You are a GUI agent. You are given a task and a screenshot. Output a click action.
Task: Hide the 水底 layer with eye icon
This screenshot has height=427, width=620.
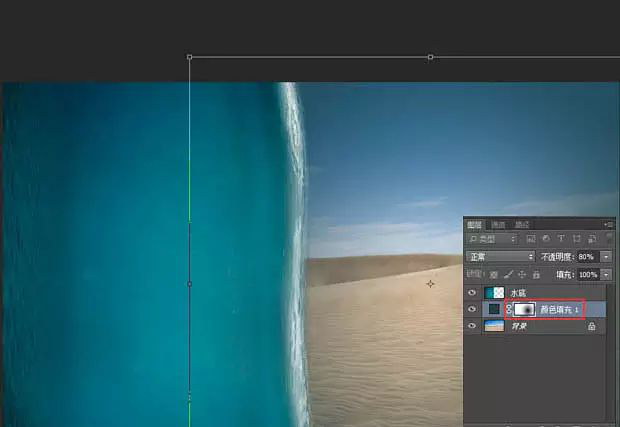coord(472,293)
